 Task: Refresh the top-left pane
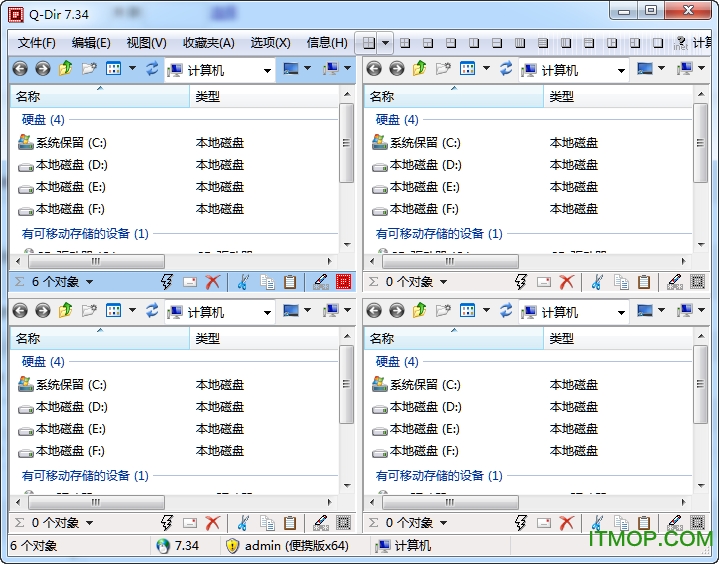tap(152, 69)
